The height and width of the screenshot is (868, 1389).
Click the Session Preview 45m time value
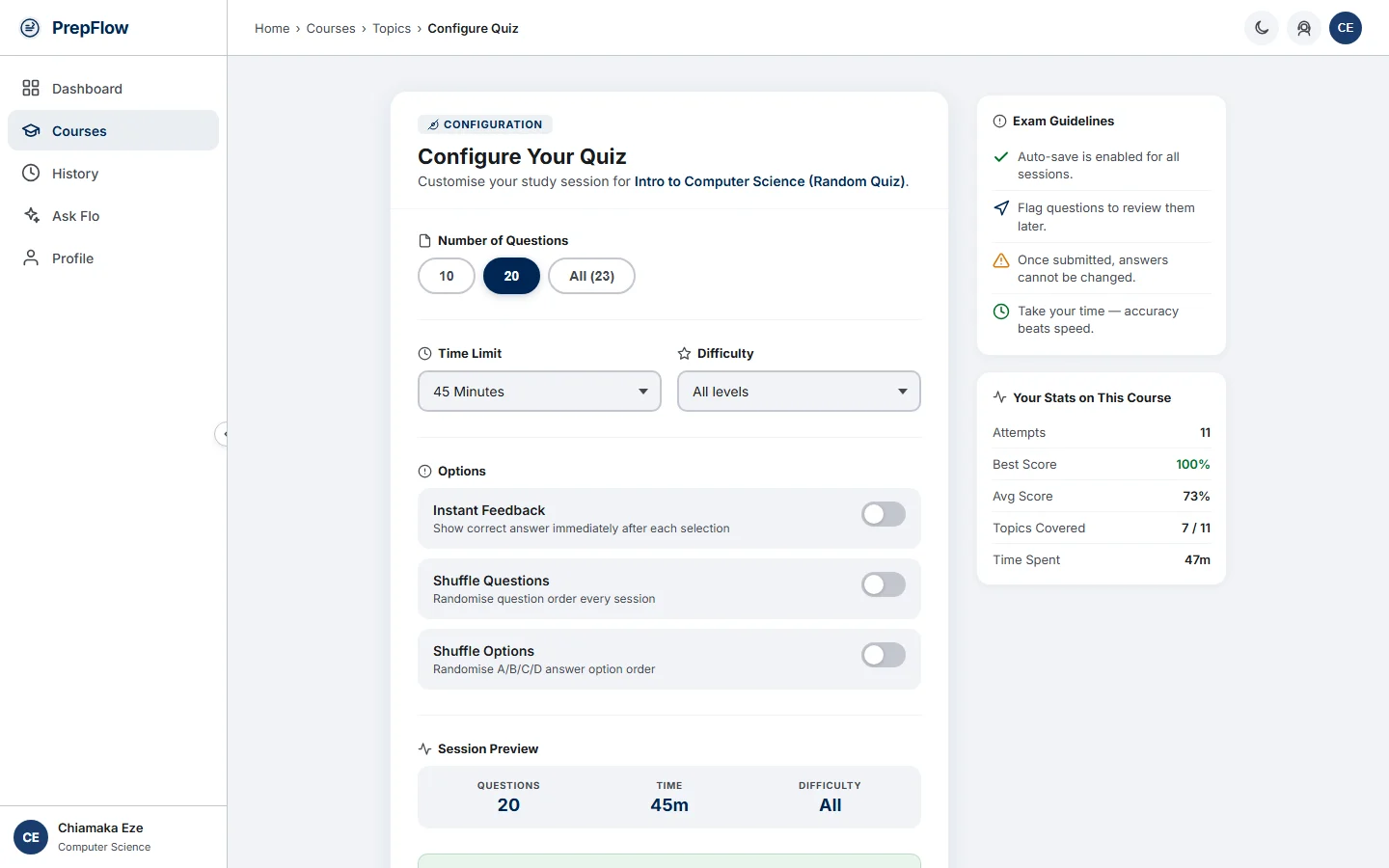[669, 805]
